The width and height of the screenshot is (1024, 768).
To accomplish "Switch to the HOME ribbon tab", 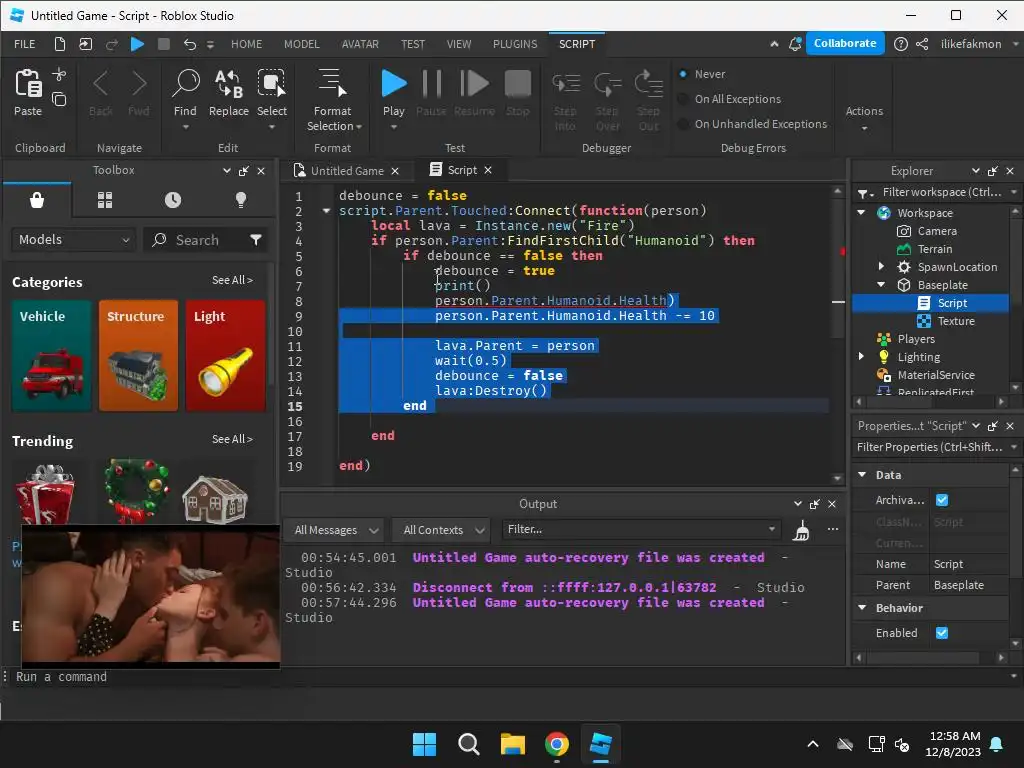I will [246, 44].
